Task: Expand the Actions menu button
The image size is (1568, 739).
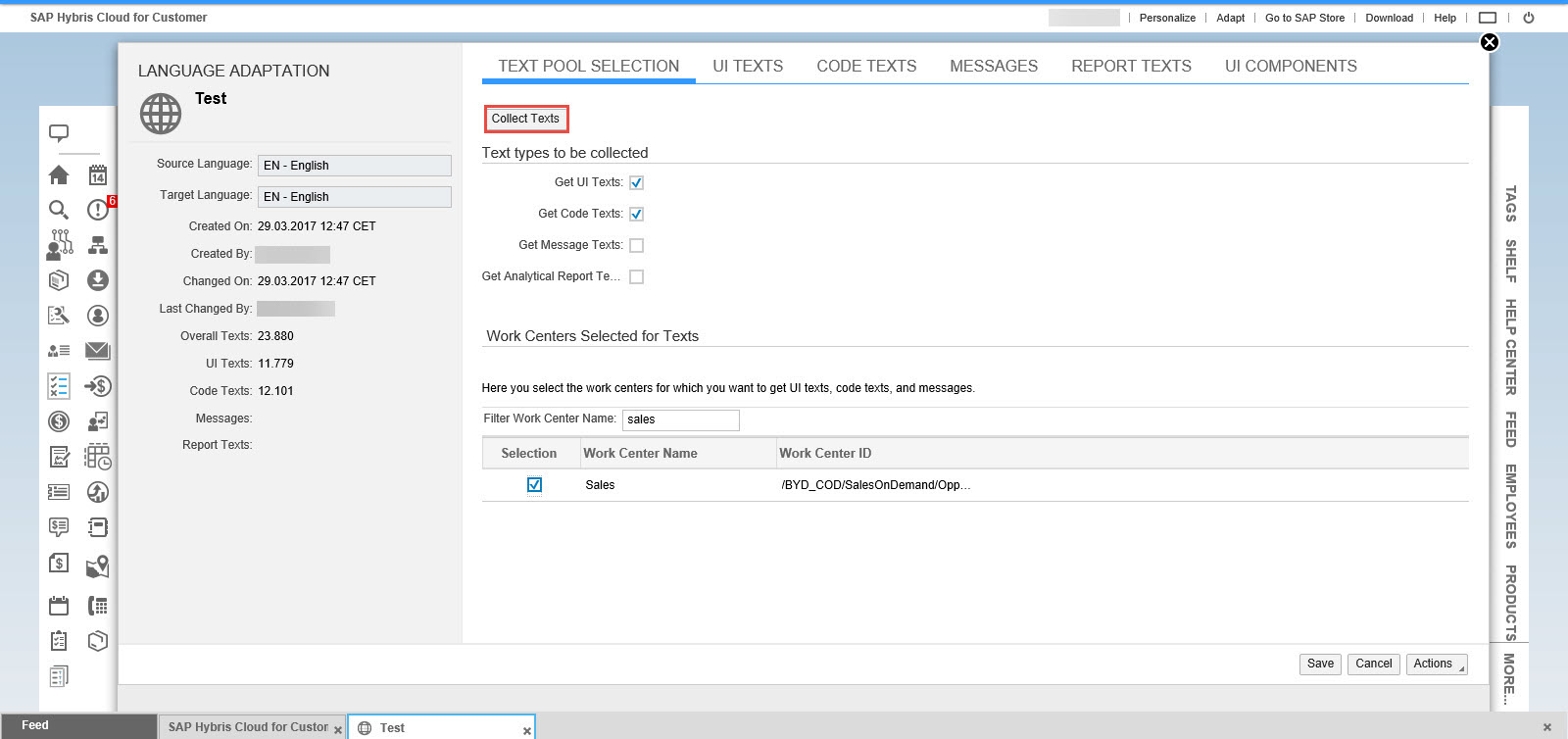Action: click(x=1436, y=664)
